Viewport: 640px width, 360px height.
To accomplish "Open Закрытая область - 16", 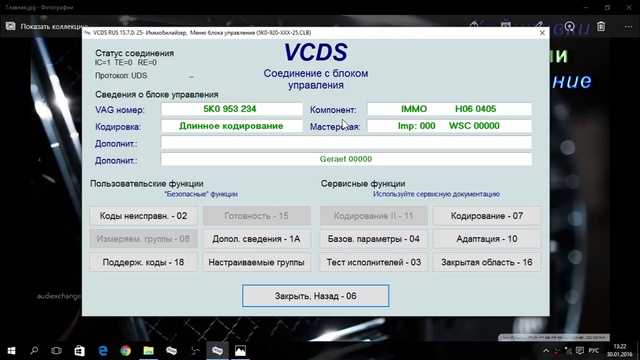I will 487,262.
